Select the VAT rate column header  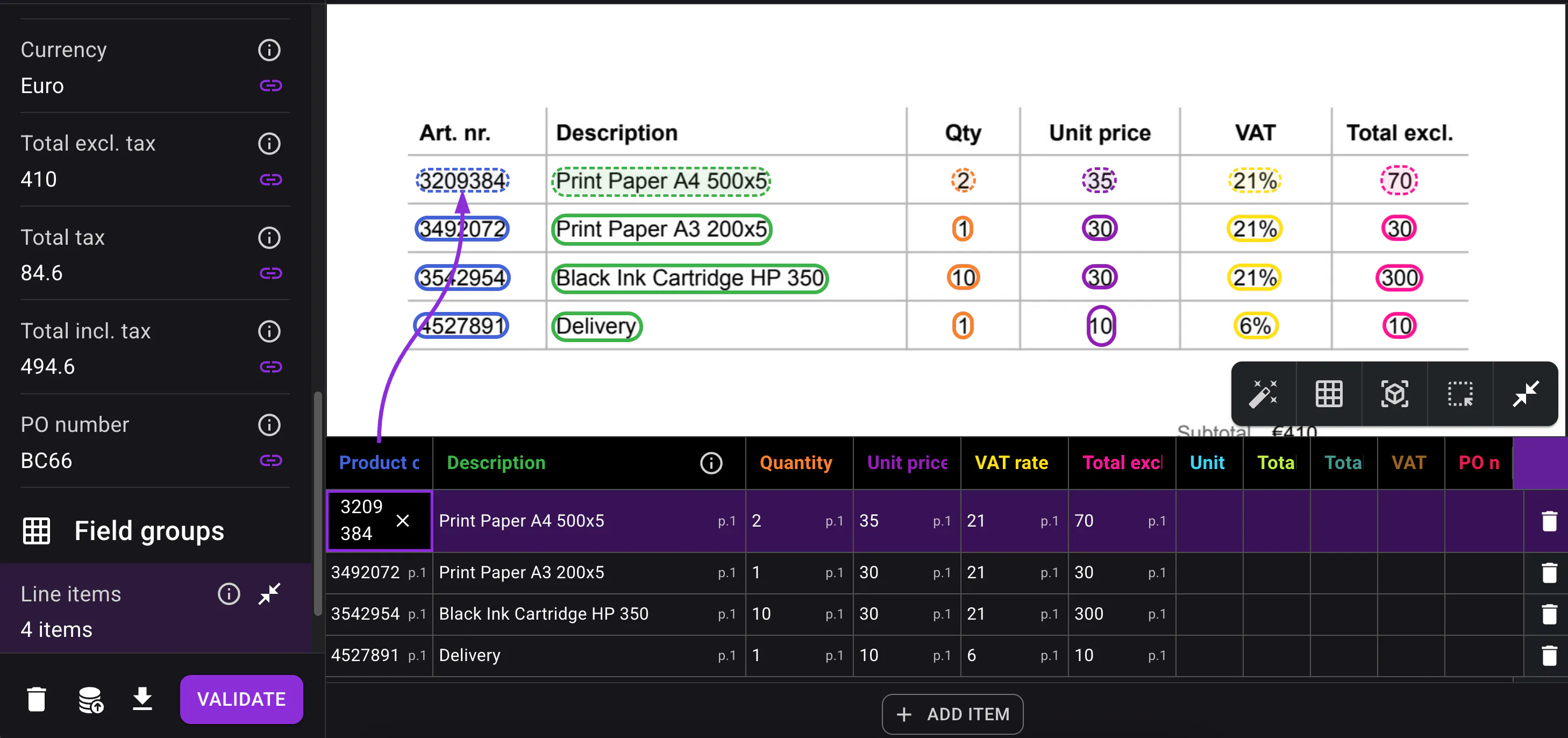click(1010, 463)
